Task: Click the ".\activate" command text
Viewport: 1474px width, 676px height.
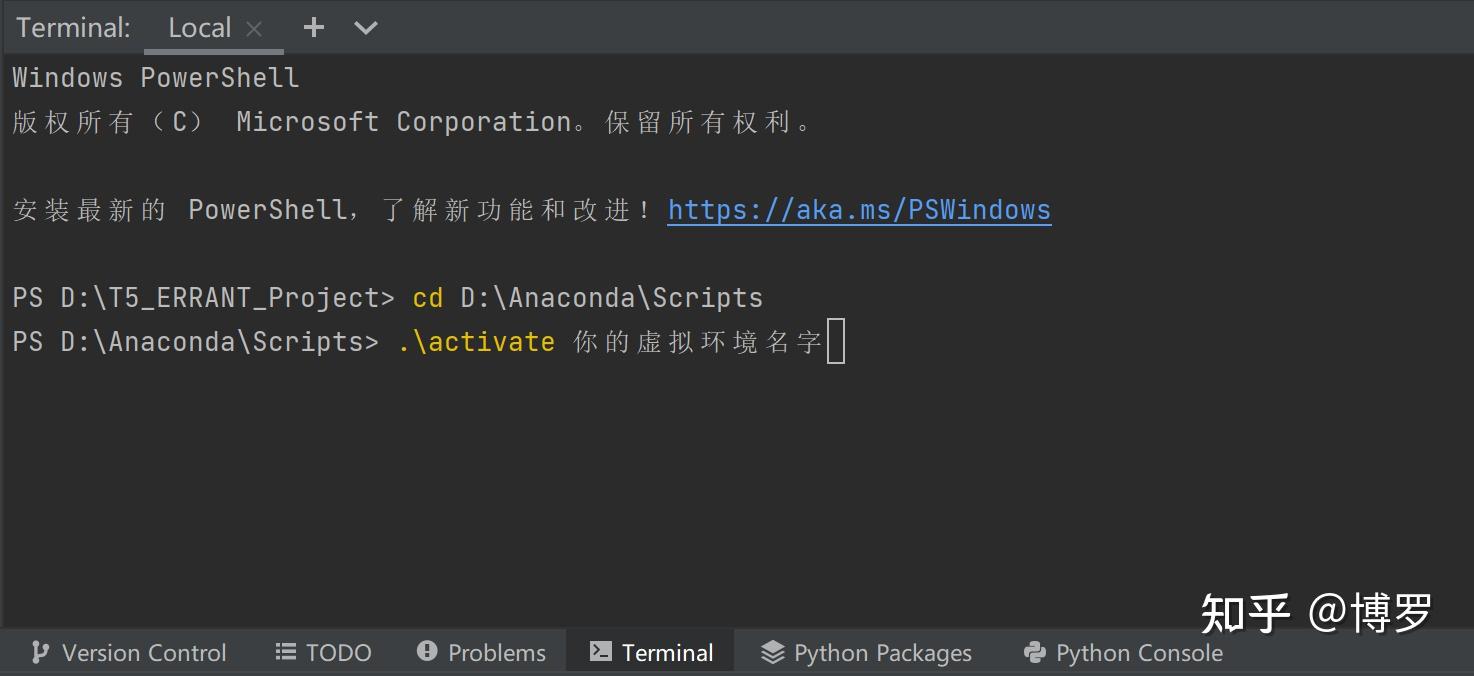Action: (x=476, y=342)
